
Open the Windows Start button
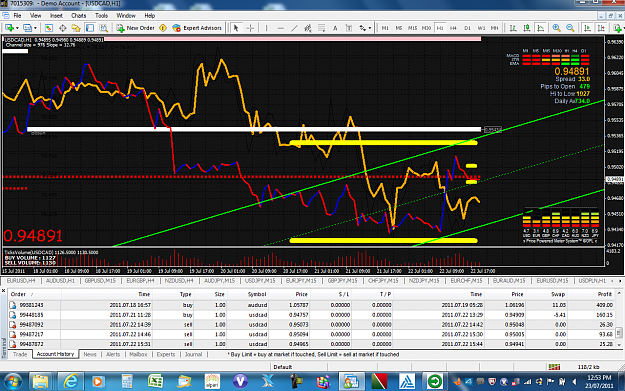13,381
